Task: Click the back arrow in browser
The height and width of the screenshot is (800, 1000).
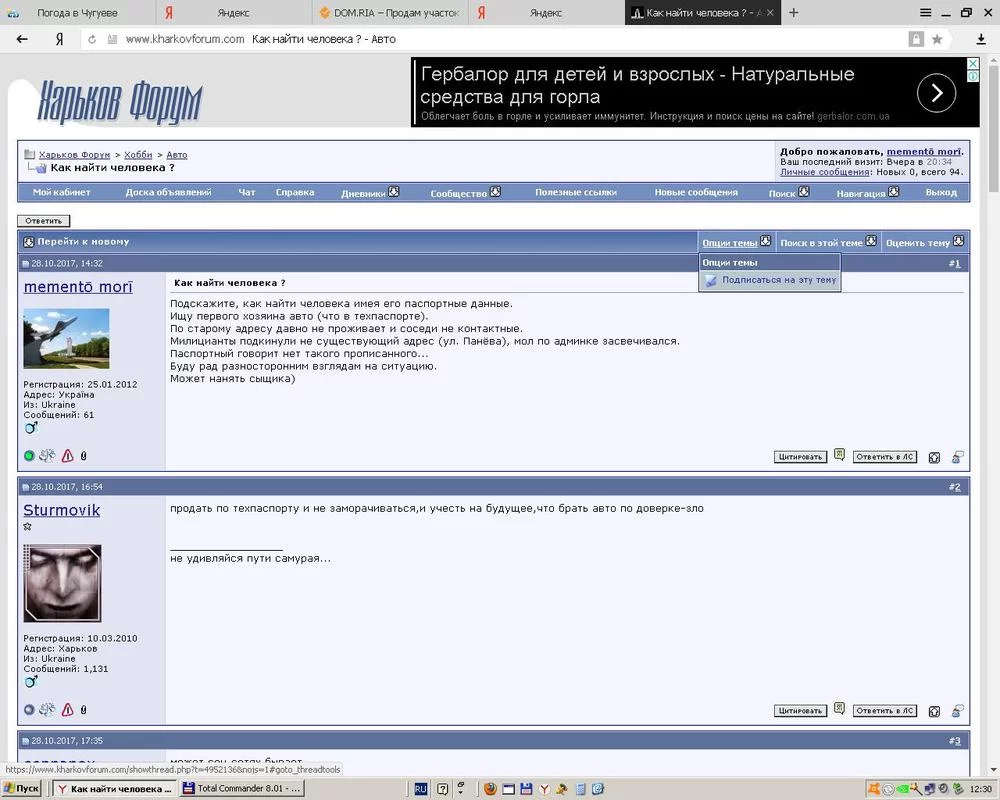Action: [x=22, y=39]
